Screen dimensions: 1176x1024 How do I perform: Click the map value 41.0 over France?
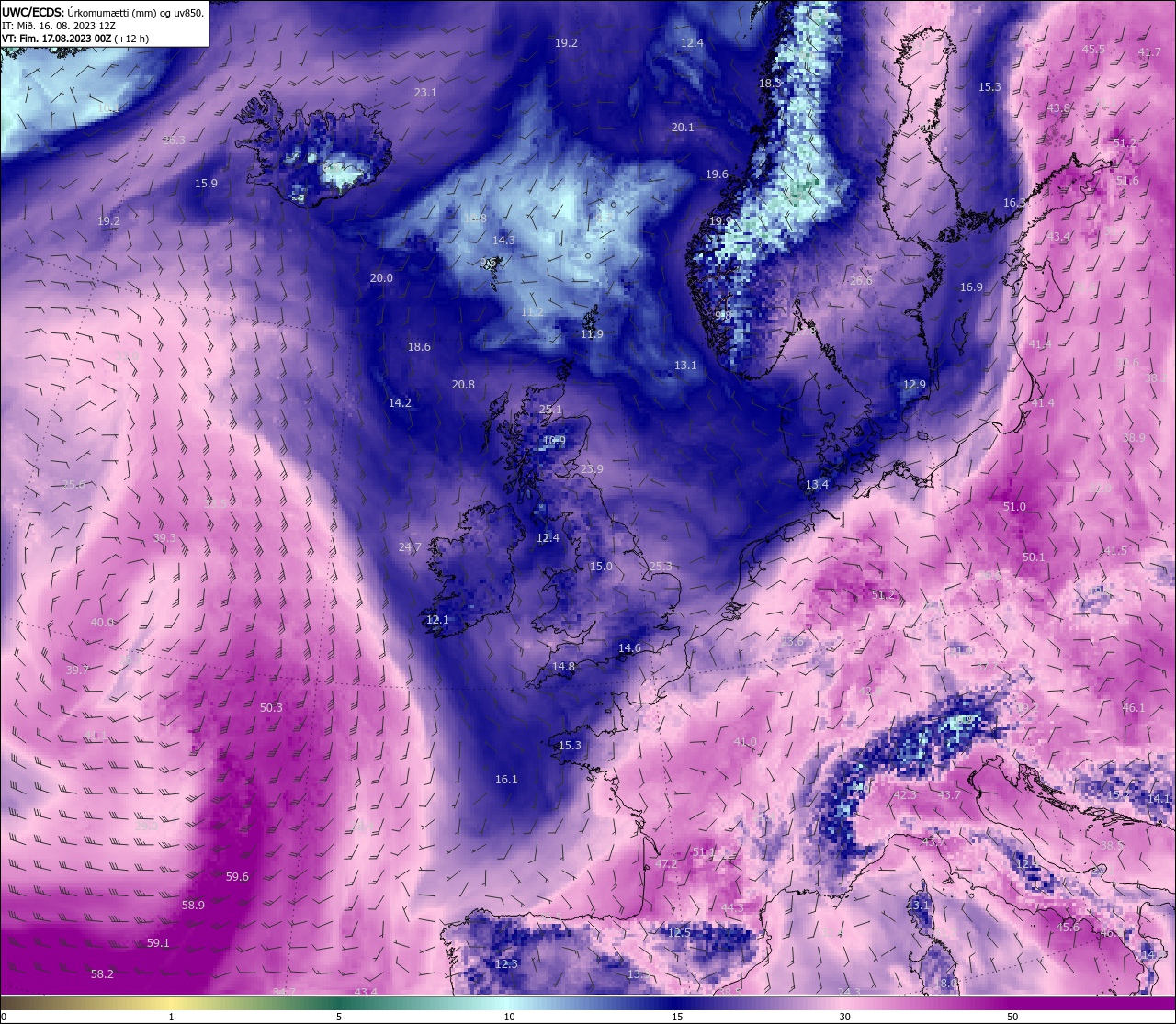coord(745,742)
